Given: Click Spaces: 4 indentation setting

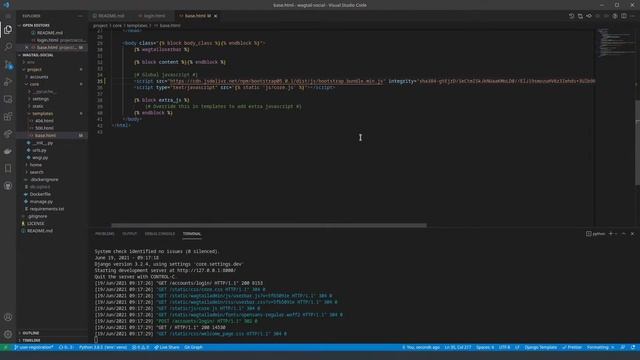Looking at the screenshot, I should click(x=485, y=347).
